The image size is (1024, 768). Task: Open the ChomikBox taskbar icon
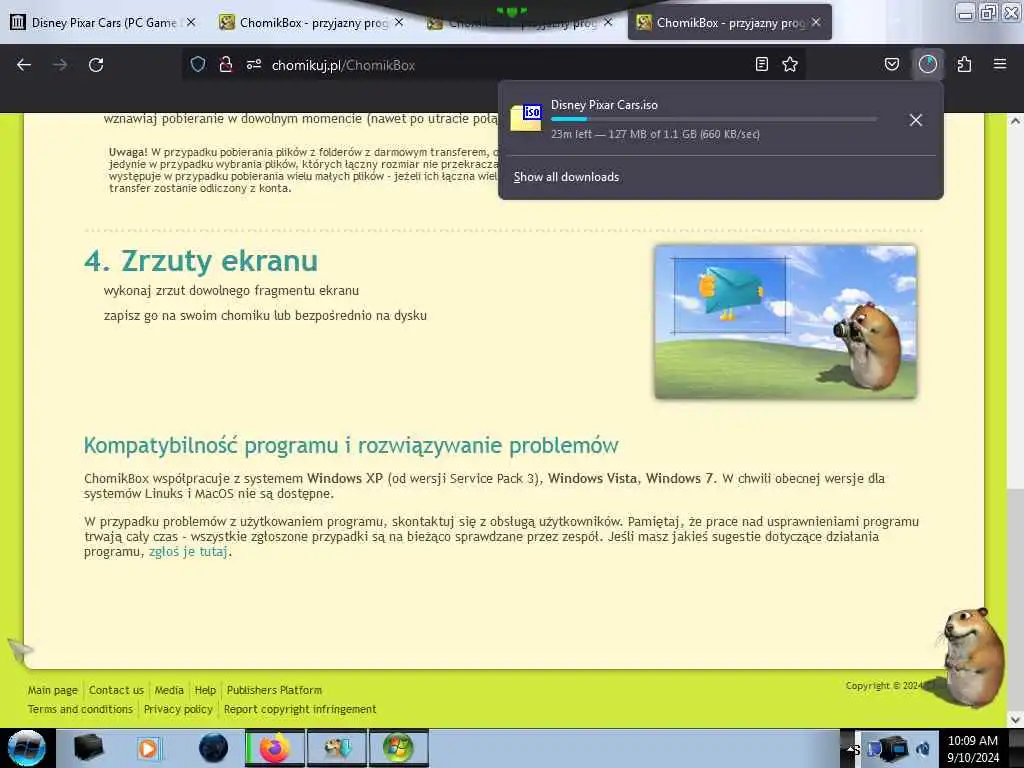(337, 748)
